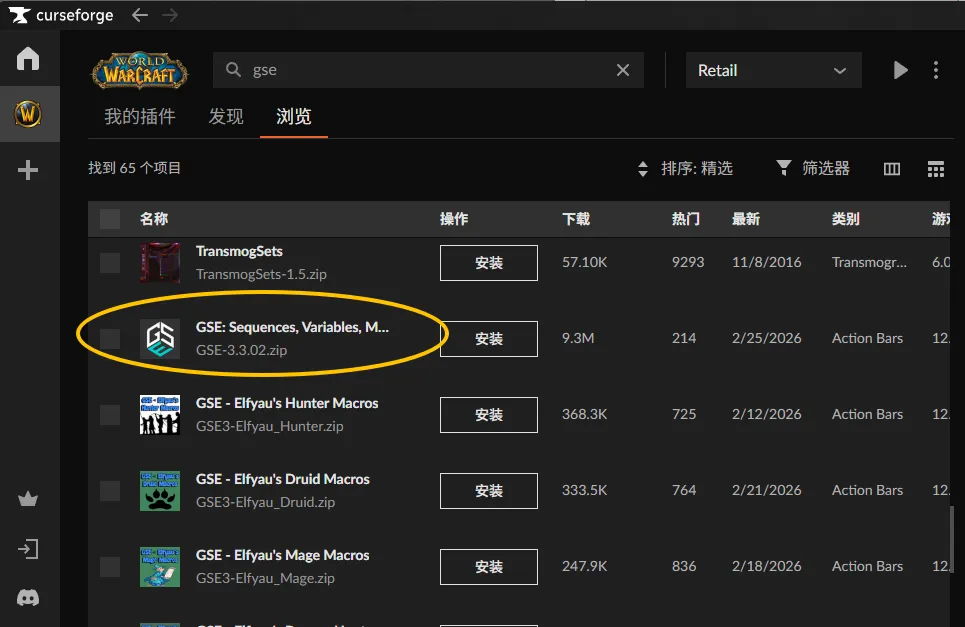
Task: Open TransmogSets addon title
Action: click(x=239, y=251)
